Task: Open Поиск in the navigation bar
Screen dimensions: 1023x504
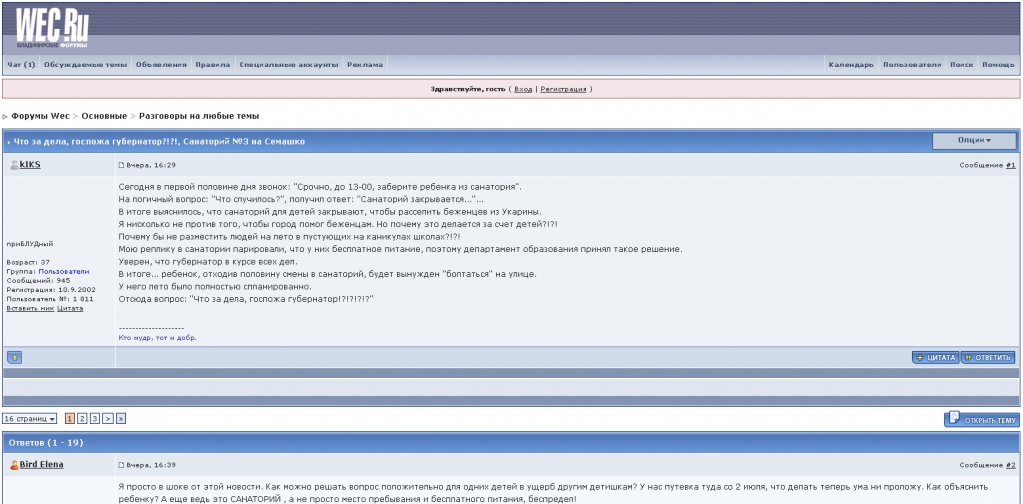Action: (962, 65)
